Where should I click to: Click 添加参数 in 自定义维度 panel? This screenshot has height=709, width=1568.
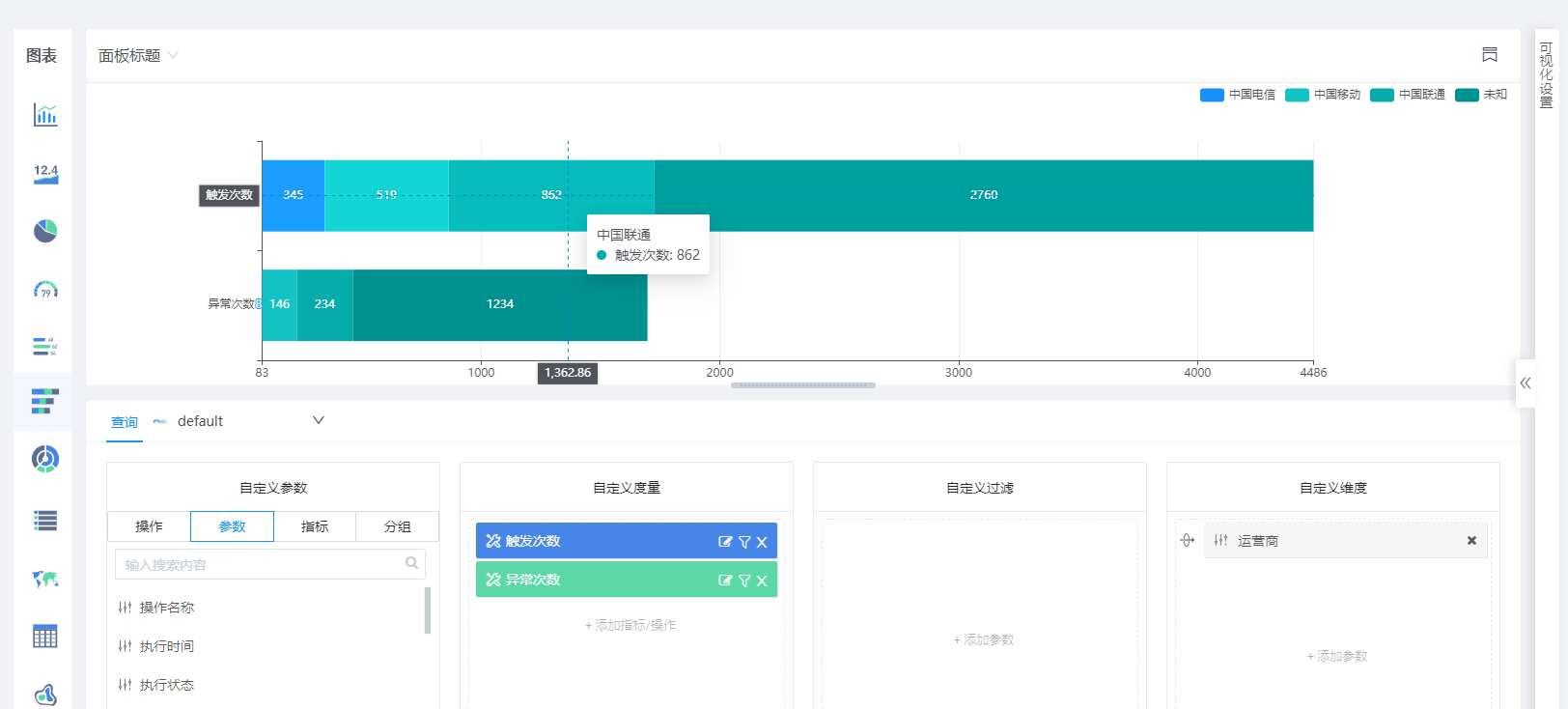pyautogui.click(x=1337, y=656)
